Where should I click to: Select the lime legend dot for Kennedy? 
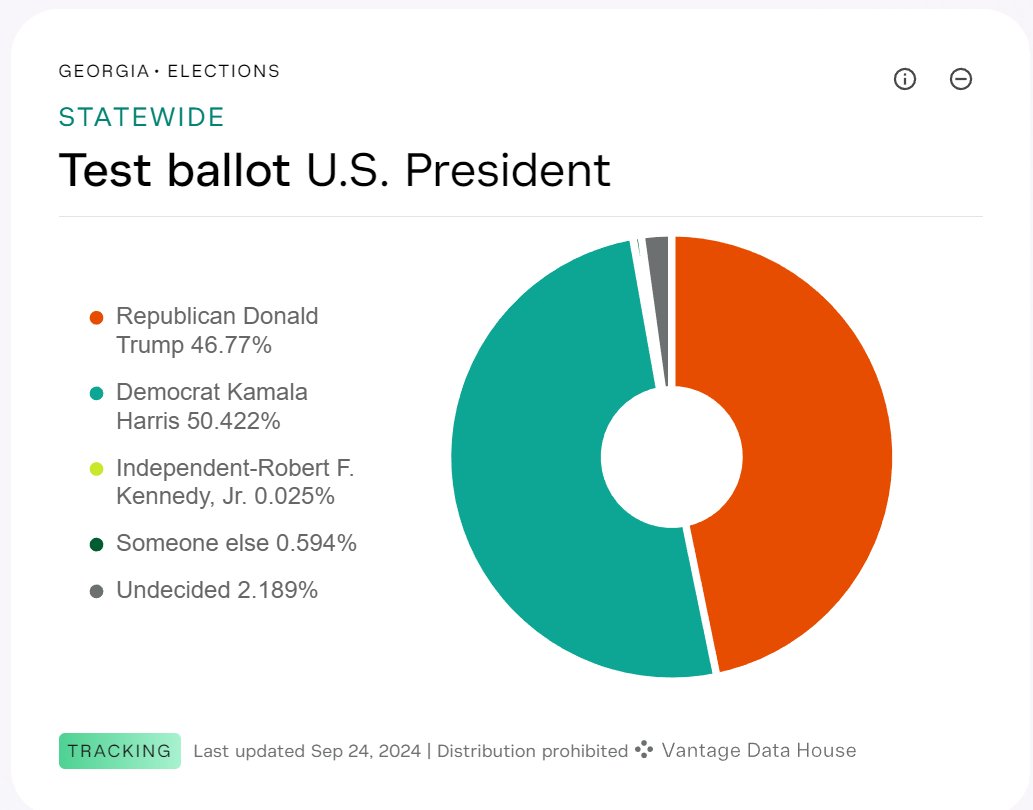(x=96, y=468)
